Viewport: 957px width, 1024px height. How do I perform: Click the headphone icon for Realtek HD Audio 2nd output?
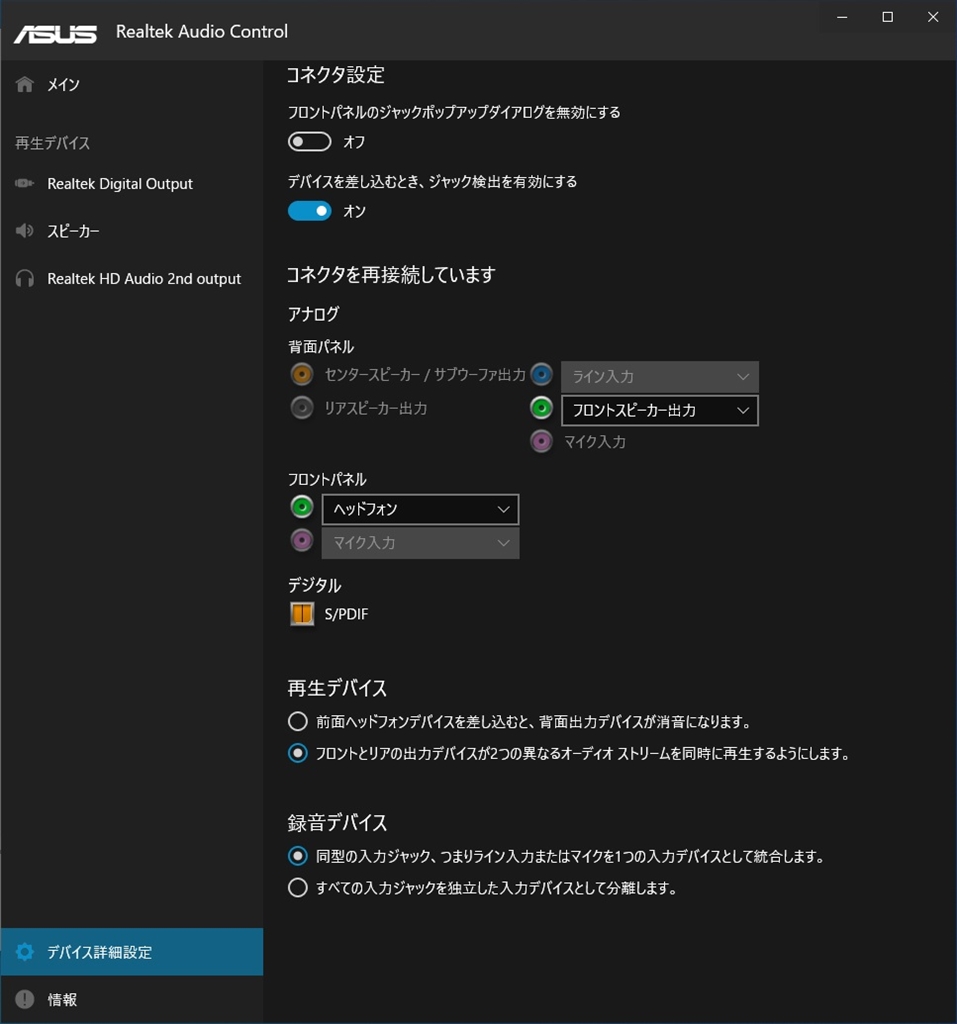pos(25,279)
